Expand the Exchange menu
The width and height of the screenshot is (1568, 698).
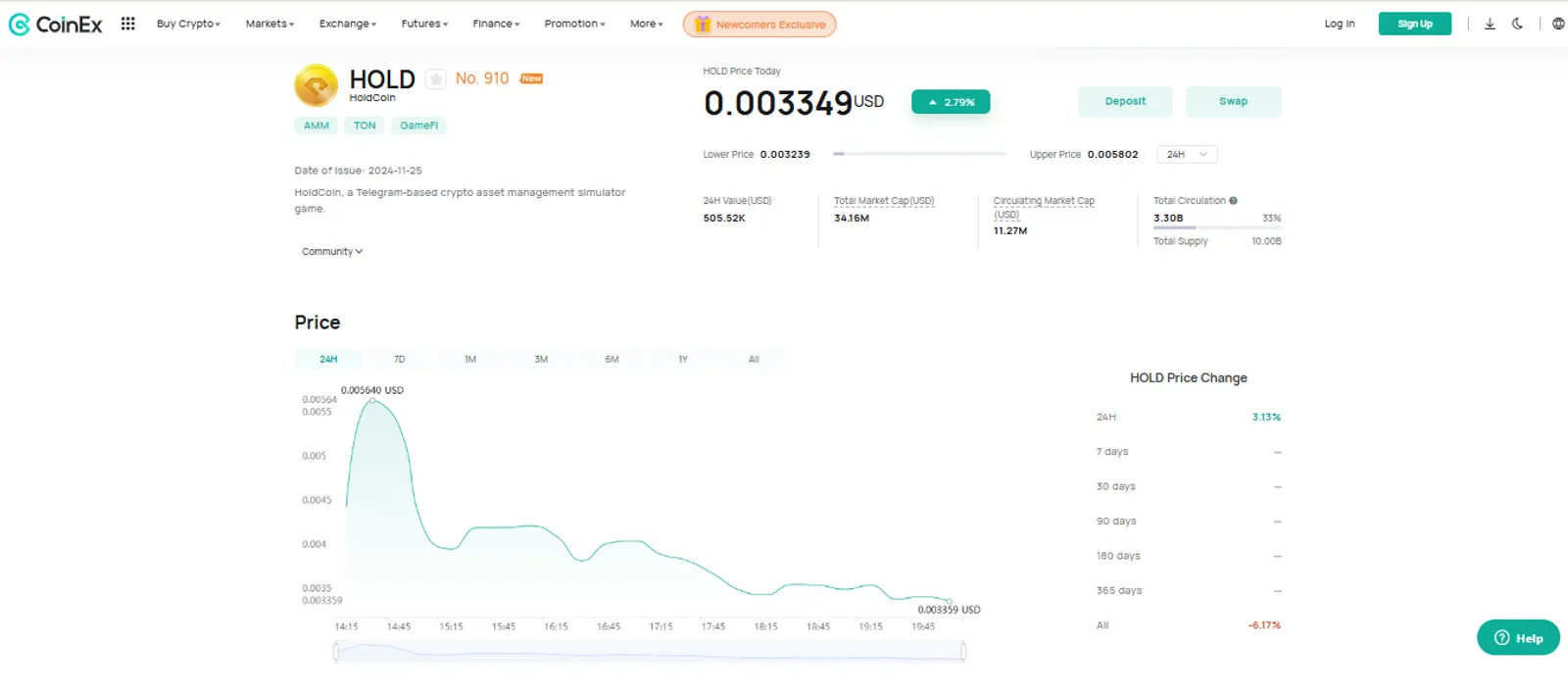pyautogui.click(x=348, y=24)
